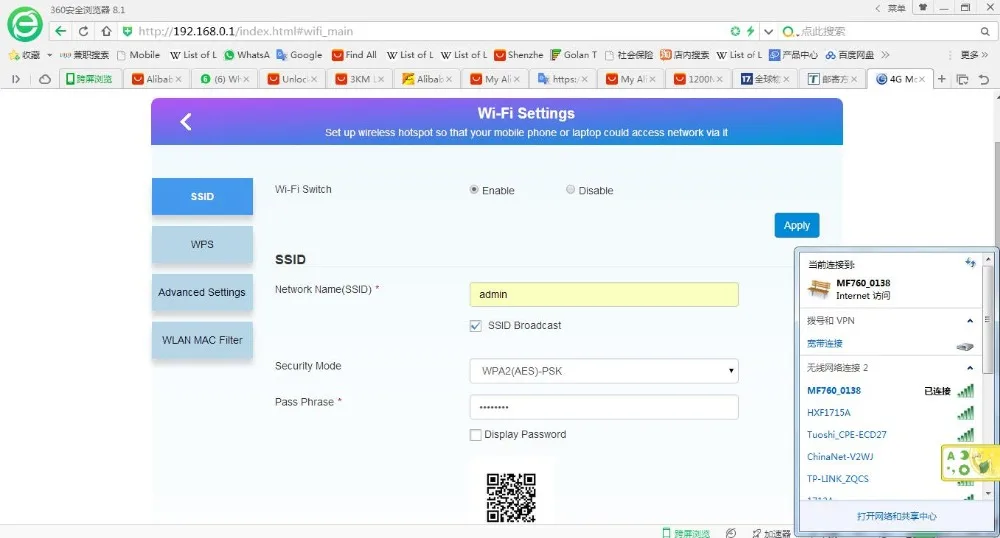This screenshot has height=538, width=1000.
Task: Open the browser home page icon
Action: tap(107, 31)
